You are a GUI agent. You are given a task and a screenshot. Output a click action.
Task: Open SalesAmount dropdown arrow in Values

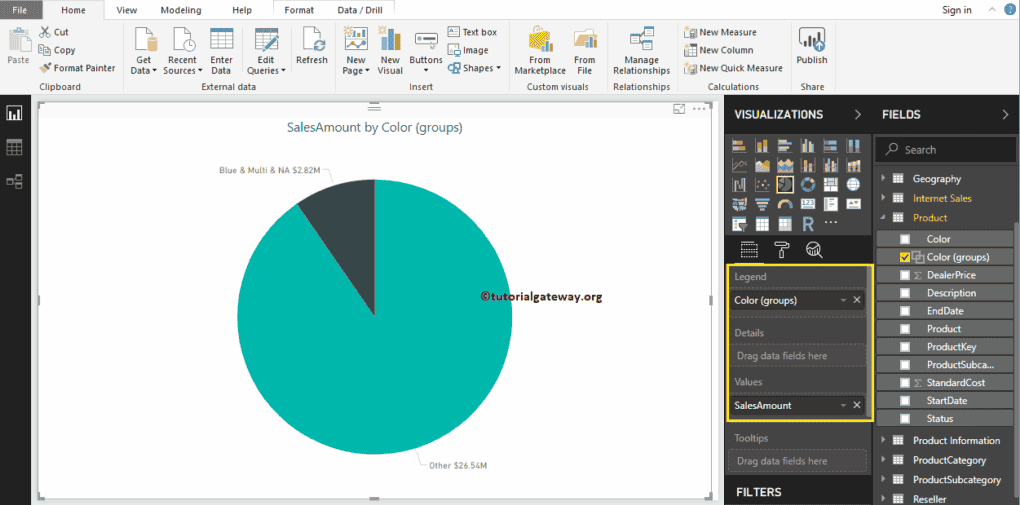[x=843, y=405]
